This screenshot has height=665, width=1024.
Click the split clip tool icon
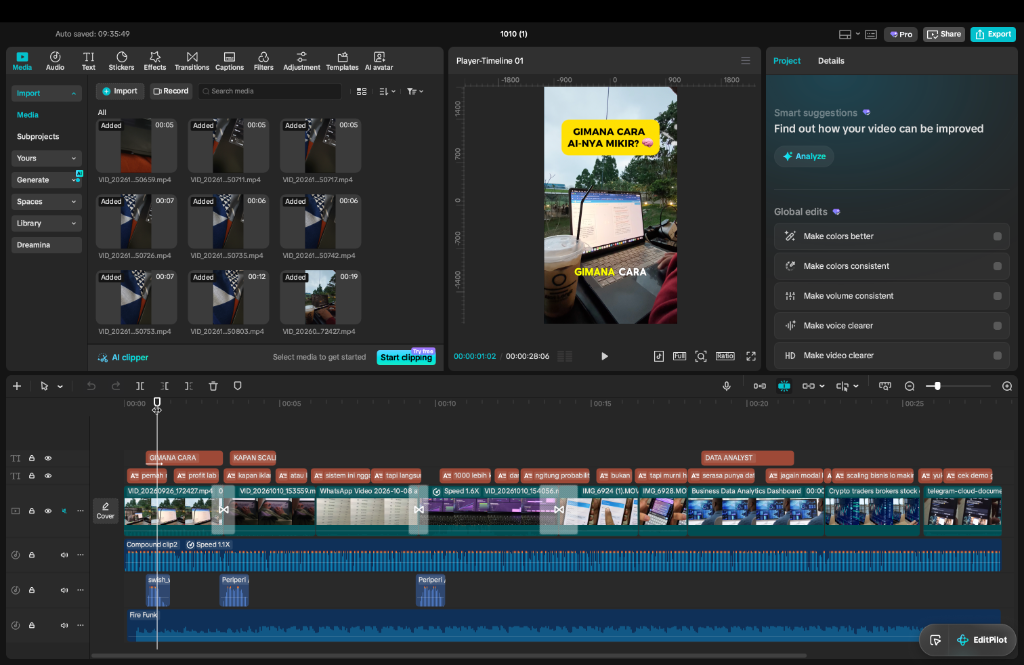140,386
